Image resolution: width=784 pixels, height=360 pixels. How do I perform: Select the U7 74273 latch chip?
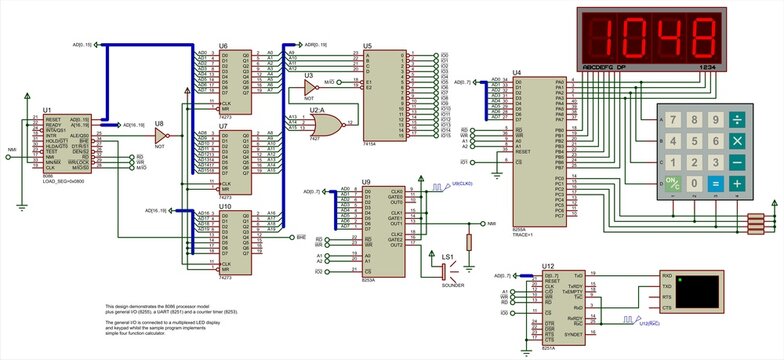(235, 162)
